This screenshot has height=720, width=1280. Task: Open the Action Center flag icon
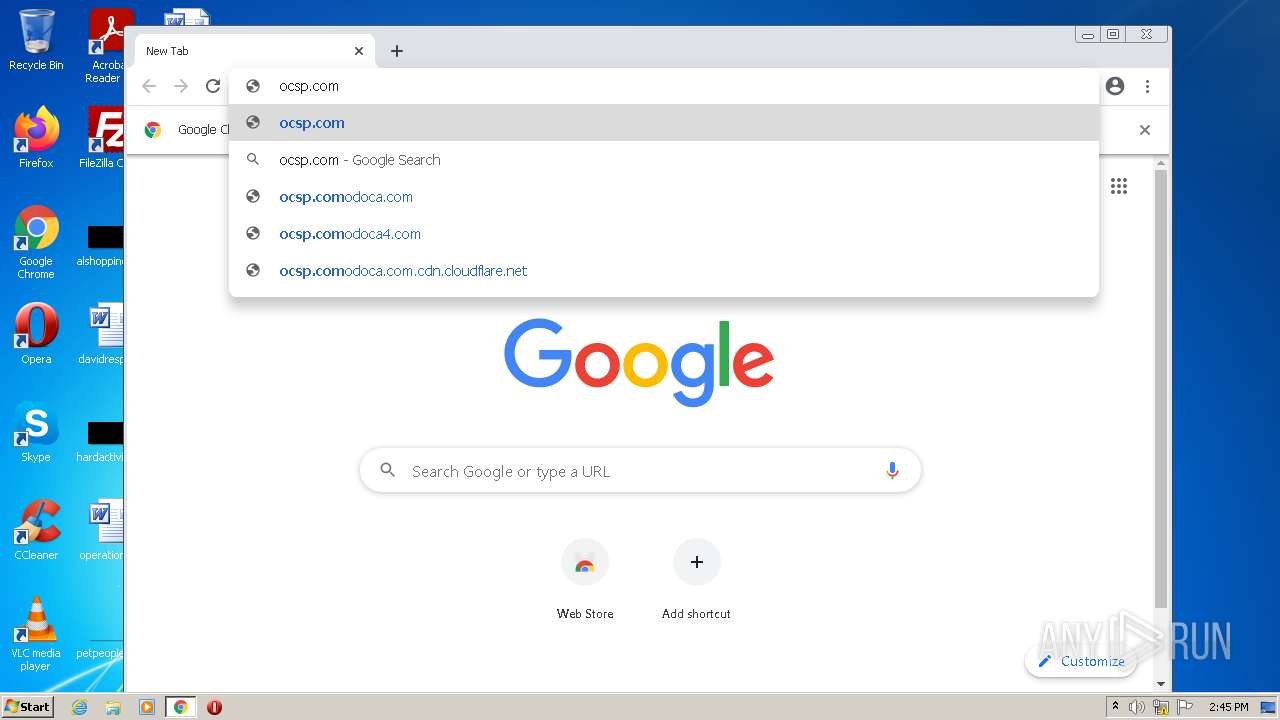coord(1184,707)
